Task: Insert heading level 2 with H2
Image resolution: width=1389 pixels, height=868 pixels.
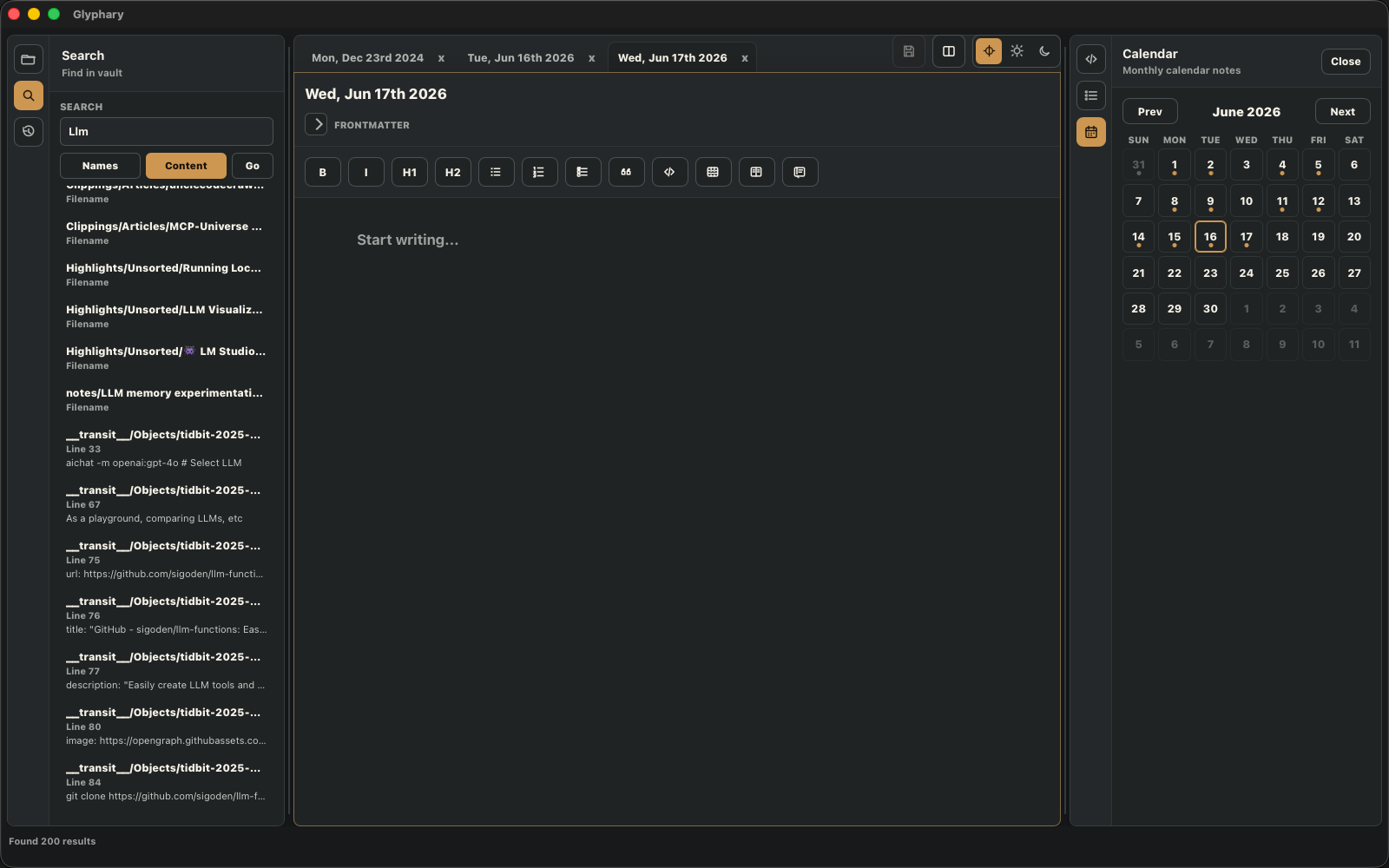Action: [453, 172]
